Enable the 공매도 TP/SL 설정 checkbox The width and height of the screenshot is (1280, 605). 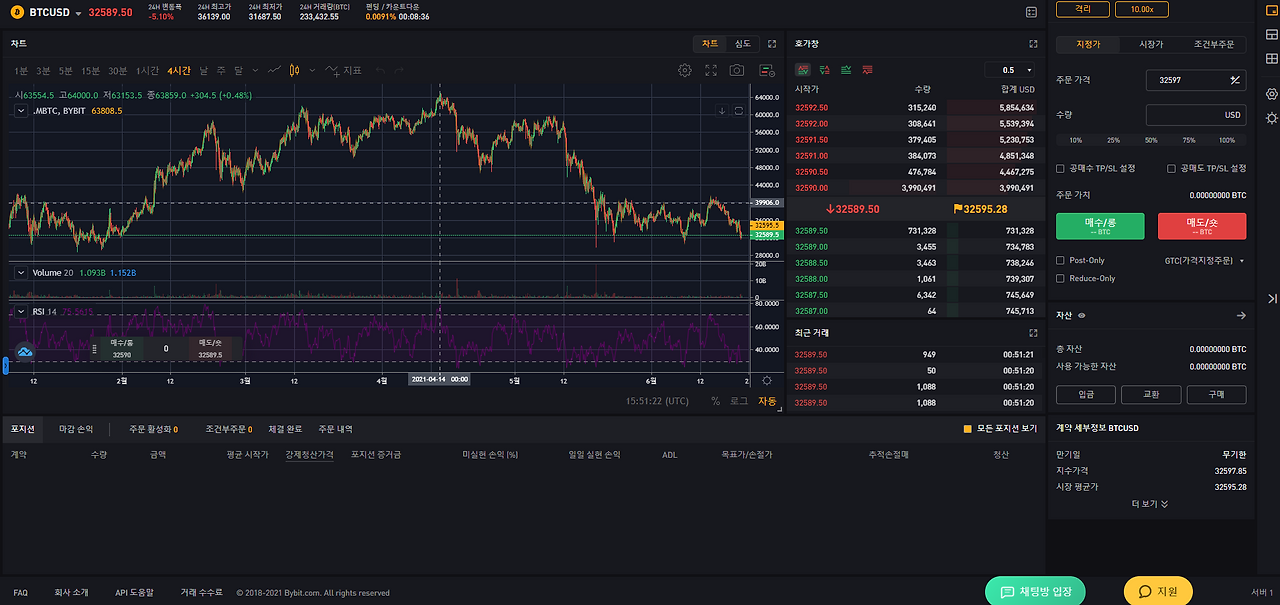pyautogui.click(x=1172, y=169)
